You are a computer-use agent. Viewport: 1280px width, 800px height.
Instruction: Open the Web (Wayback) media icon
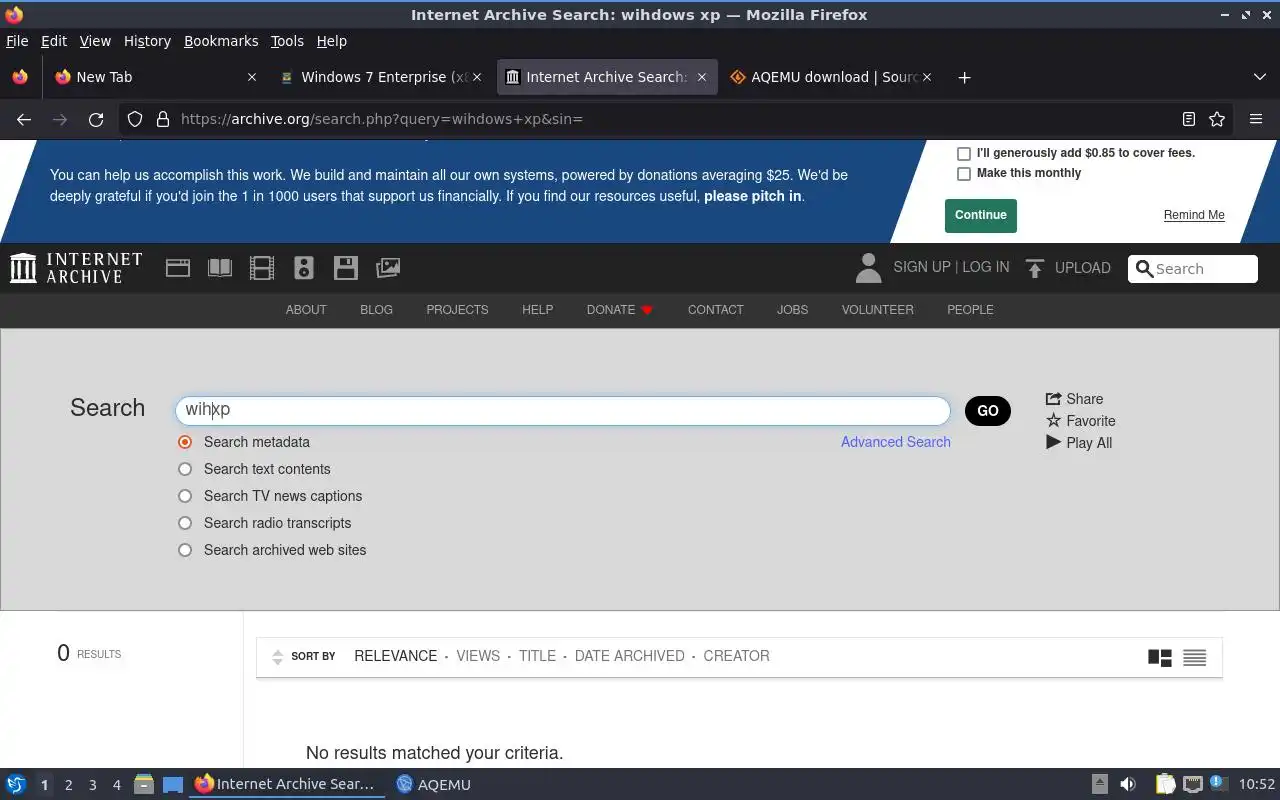point(178,268)
